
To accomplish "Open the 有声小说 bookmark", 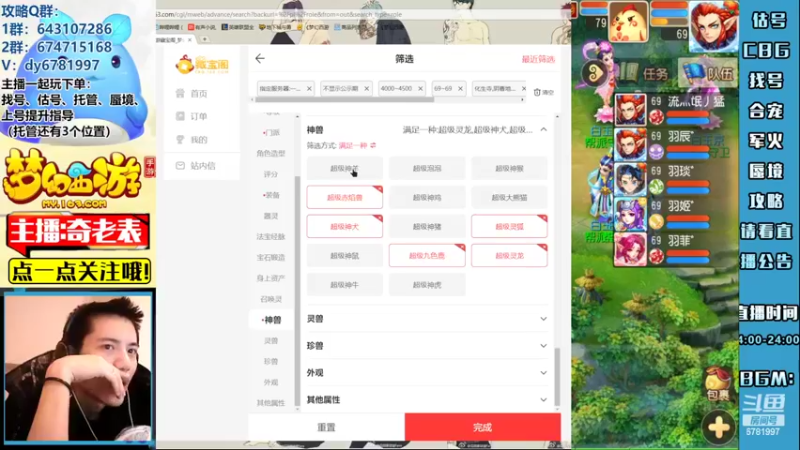I will click(x=202, y=27).
